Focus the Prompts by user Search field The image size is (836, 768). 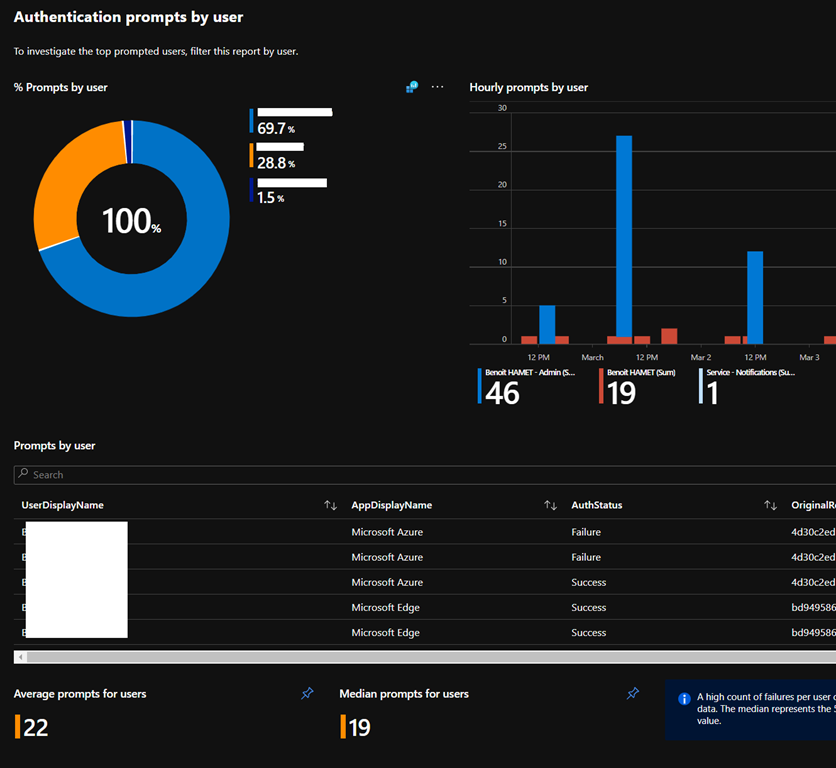click(x=400, y=475)
